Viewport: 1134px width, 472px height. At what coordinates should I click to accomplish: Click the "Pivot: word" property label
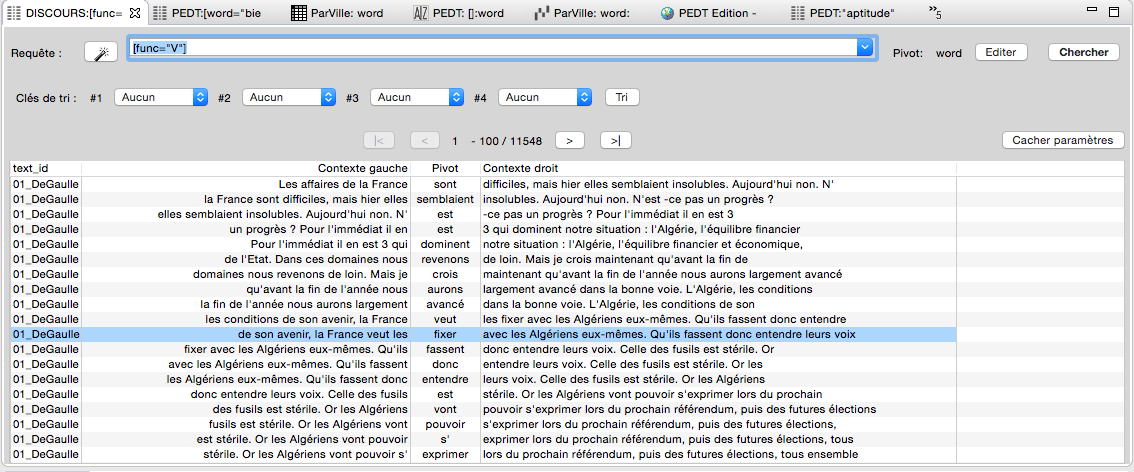pos(927,53)
